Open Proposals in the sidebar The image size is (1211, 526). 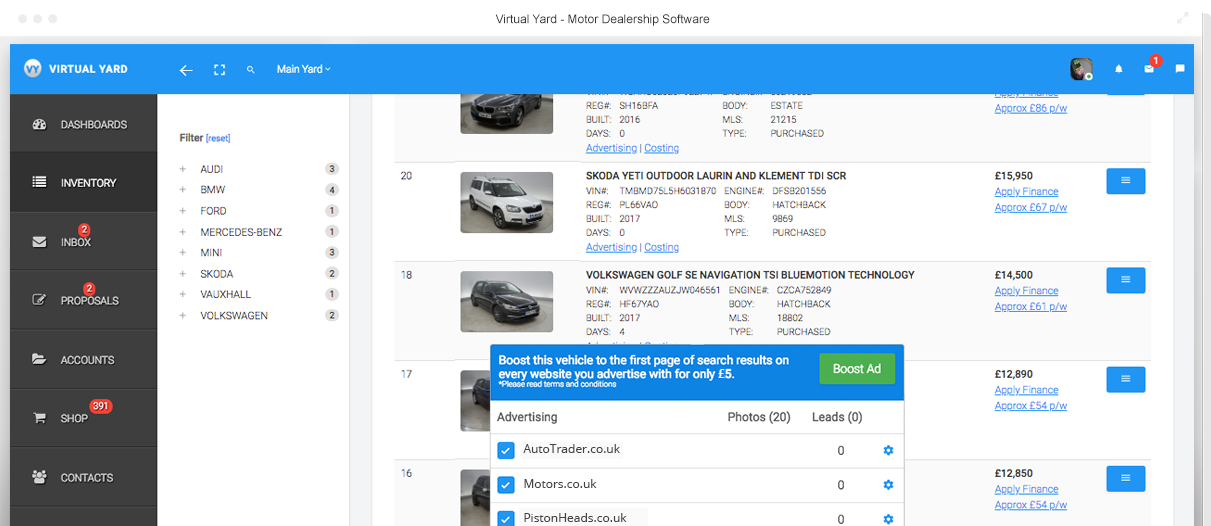[x=83, y=300]
